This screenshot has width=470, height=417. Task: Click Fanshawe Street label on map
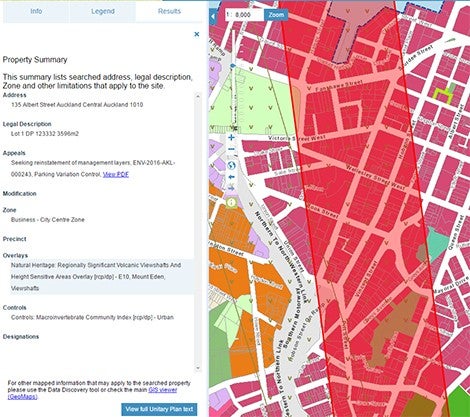click(x=339, y=86)
